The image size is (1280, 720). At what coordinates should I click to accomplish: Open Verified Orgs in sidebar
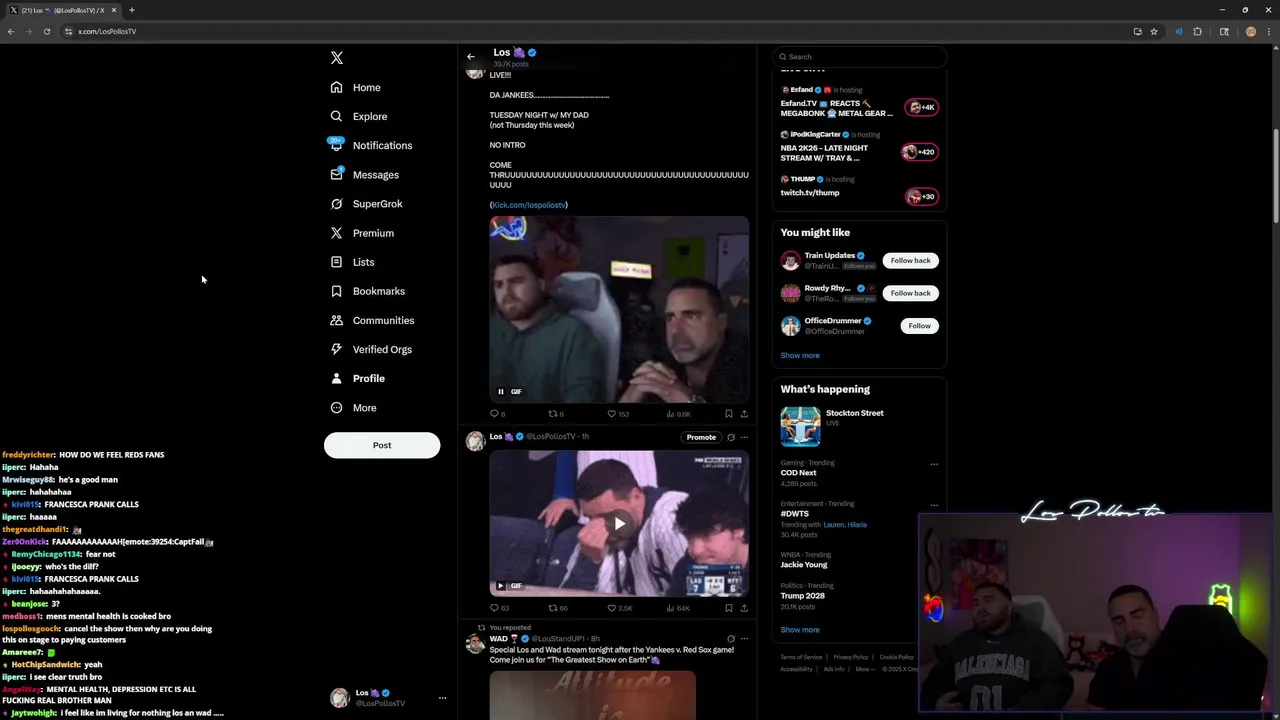[371, 349]
